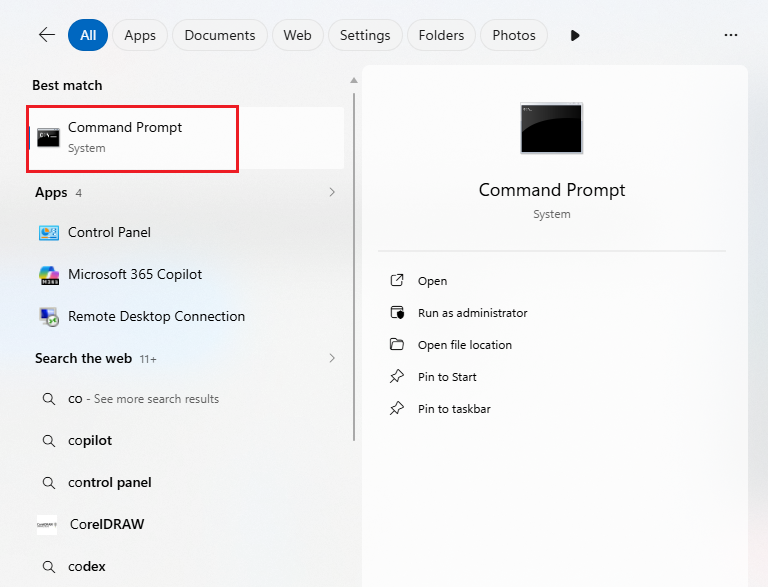The width and height of the screenshot is (768, 587).
Task: Click the Search the web heading
Action: coord(83,358)
